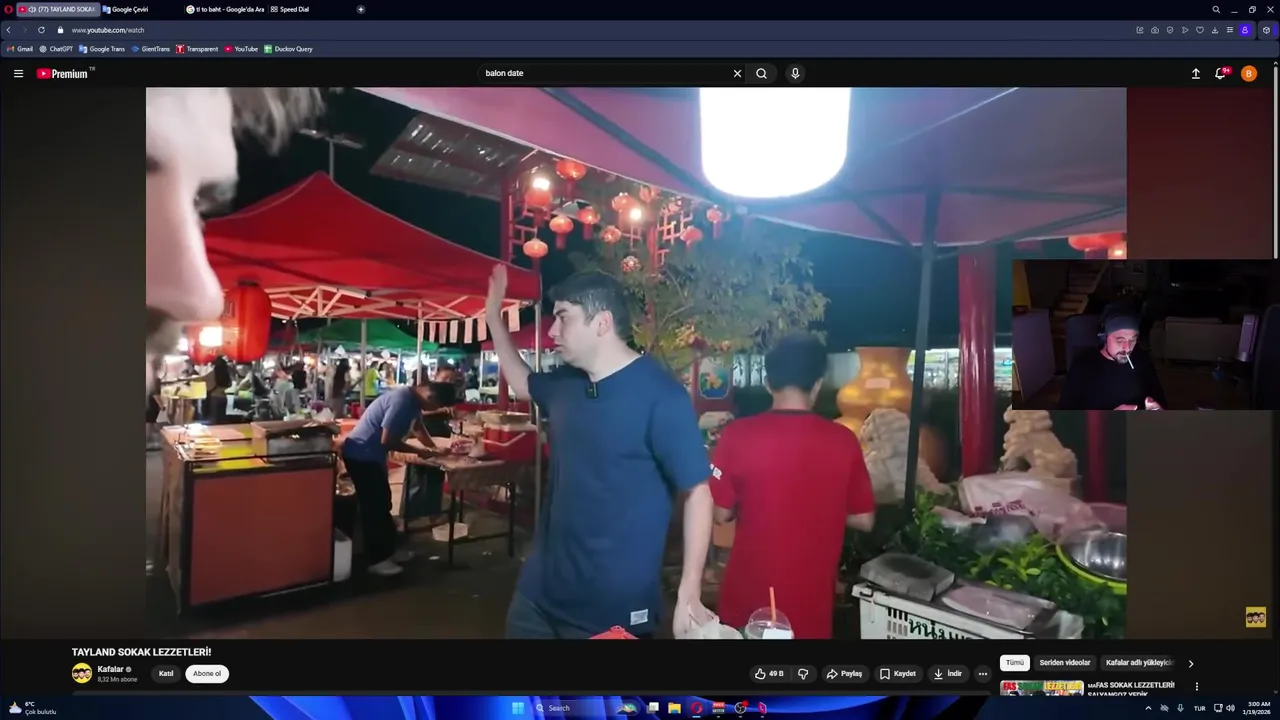Save video with Kaydet button
The image size is (1280, 720).
click(898, 674)
